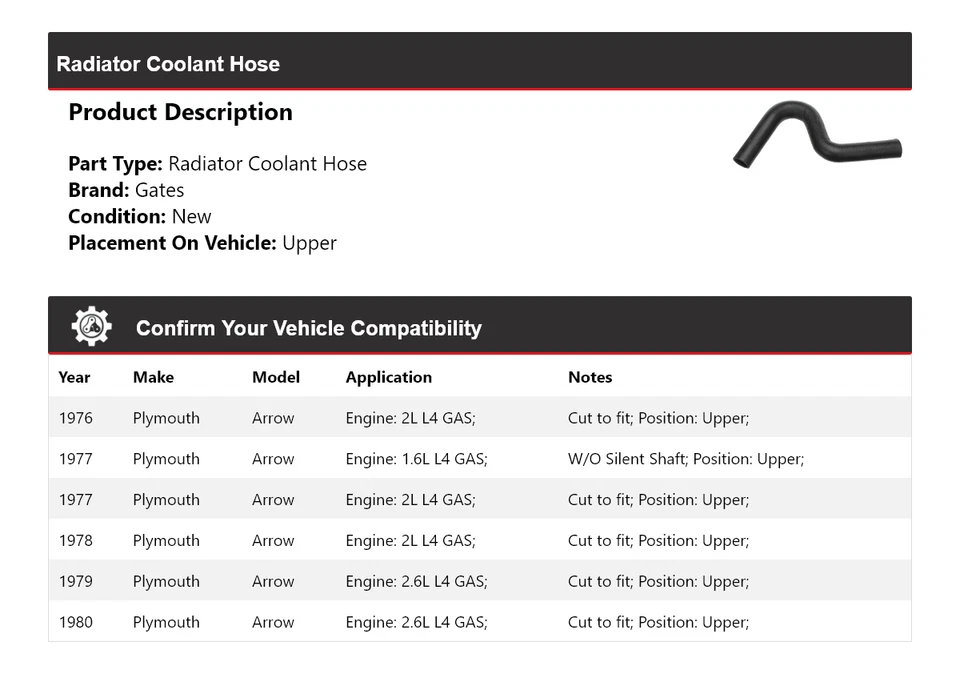Image resolution: width=960 pixels, height=674 pixels.
Task: Click the Placement On Vehicle: Upper line
Action: click(x=202, y=243)
